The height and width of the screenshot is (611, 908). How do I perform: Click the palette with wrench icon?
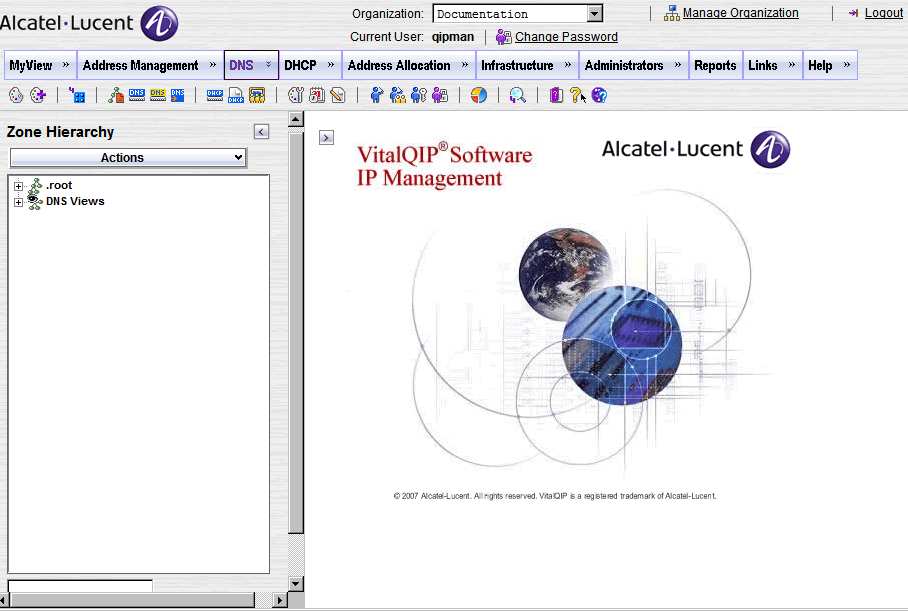coord(296,95)
